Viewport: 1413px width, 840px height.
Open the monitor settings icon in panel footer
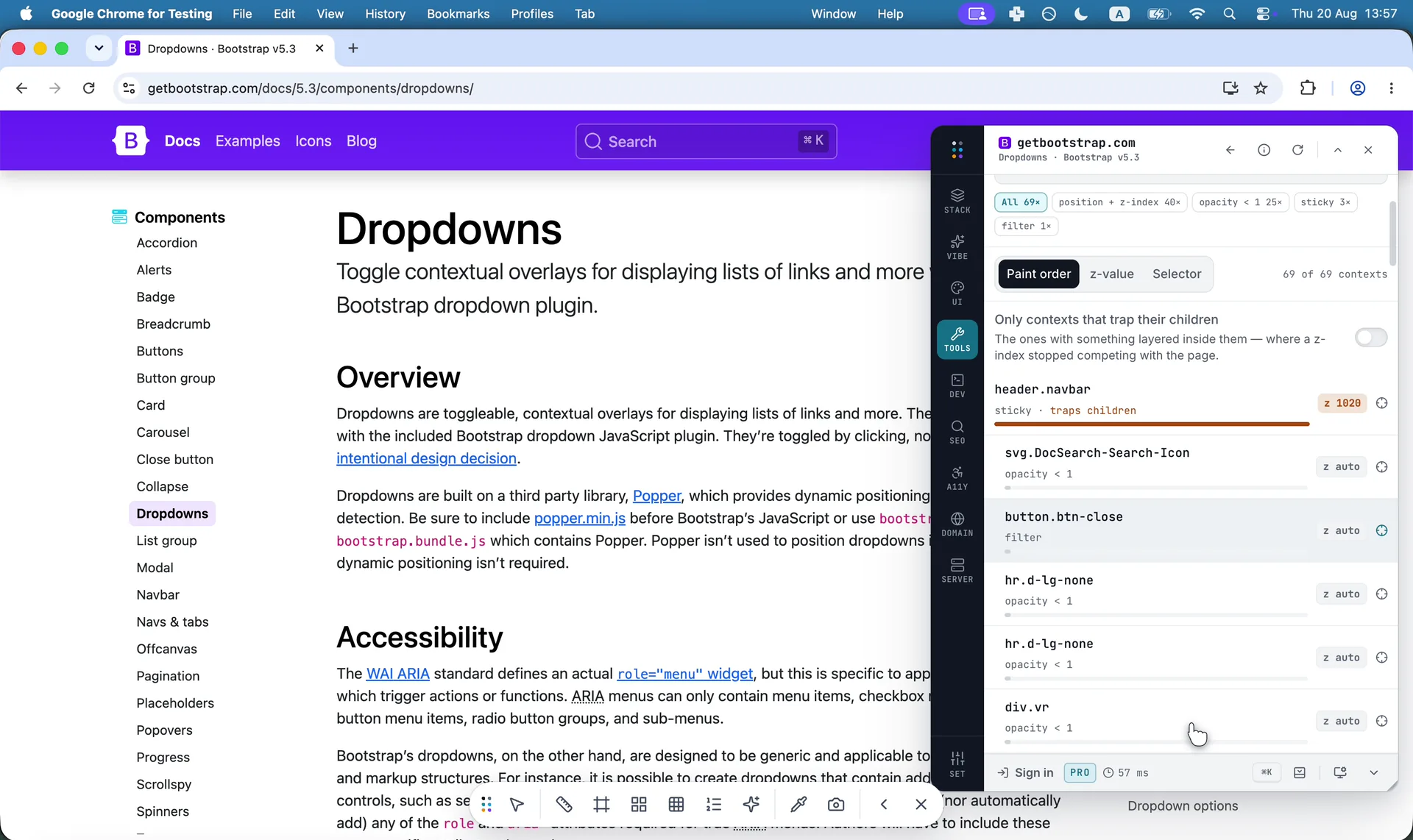pyautogui.click(x=1340, y=772)
